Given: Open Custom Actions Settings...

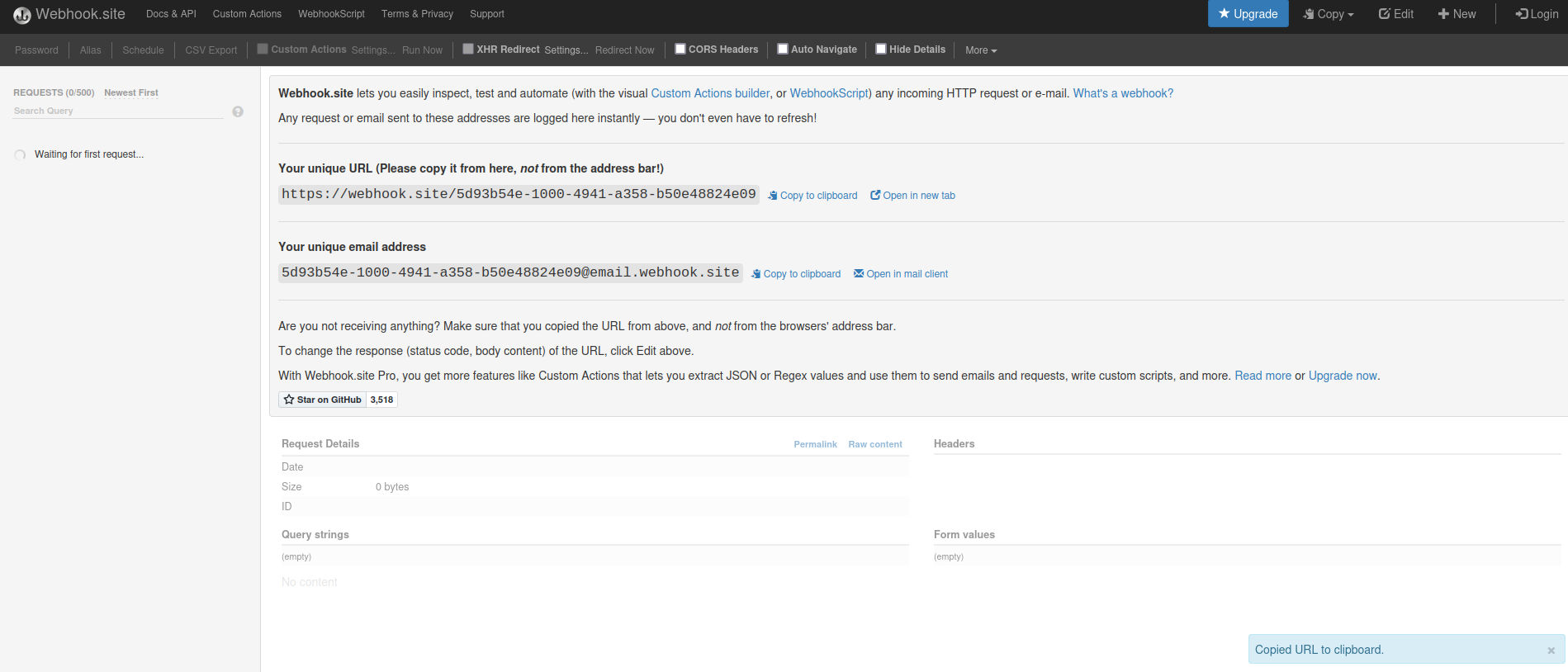Looking at the screenshot, I should point(373,50).
